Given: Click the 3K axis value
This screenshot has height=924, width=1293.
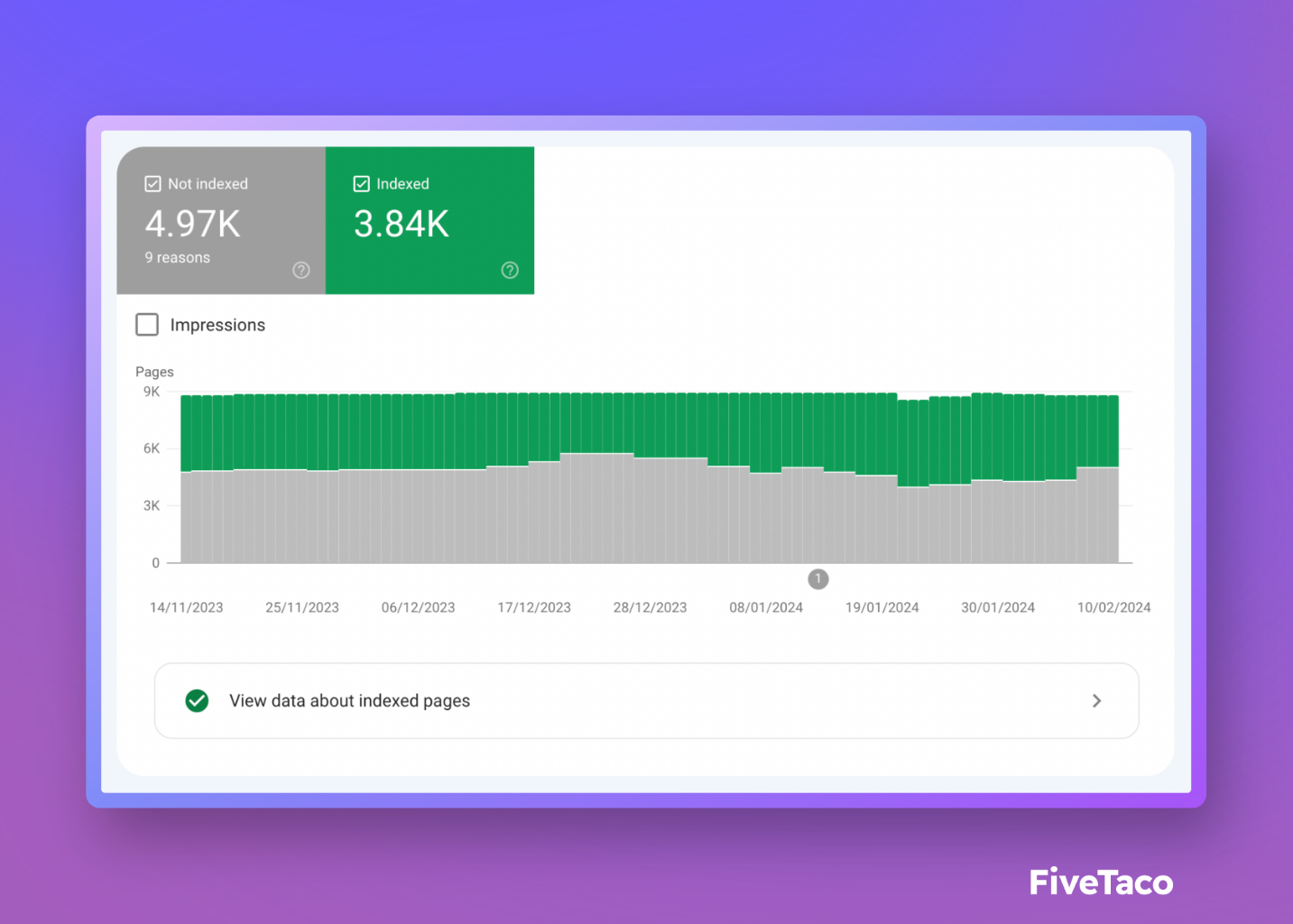Looking at the screenshot, I should (152, 505).
